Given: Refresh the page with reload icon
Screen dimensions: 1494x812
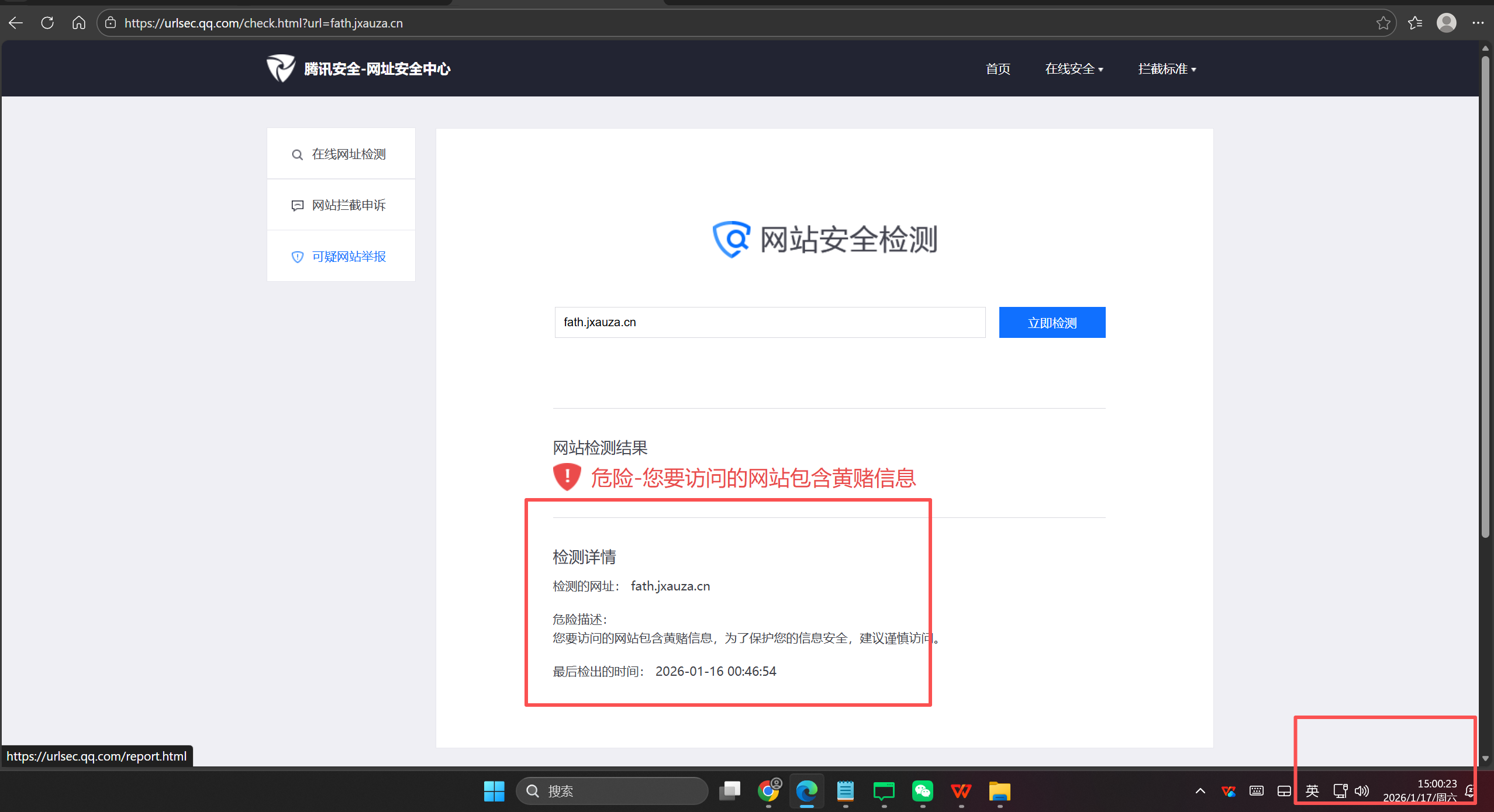Looking at the screenshot, I should pos(47,23).
